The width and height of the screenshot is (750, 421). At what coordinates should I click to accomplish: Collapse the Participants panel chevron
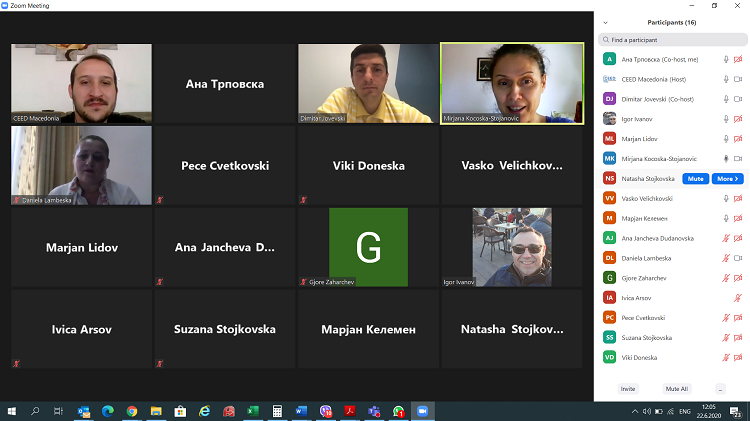tap(606, 22)
